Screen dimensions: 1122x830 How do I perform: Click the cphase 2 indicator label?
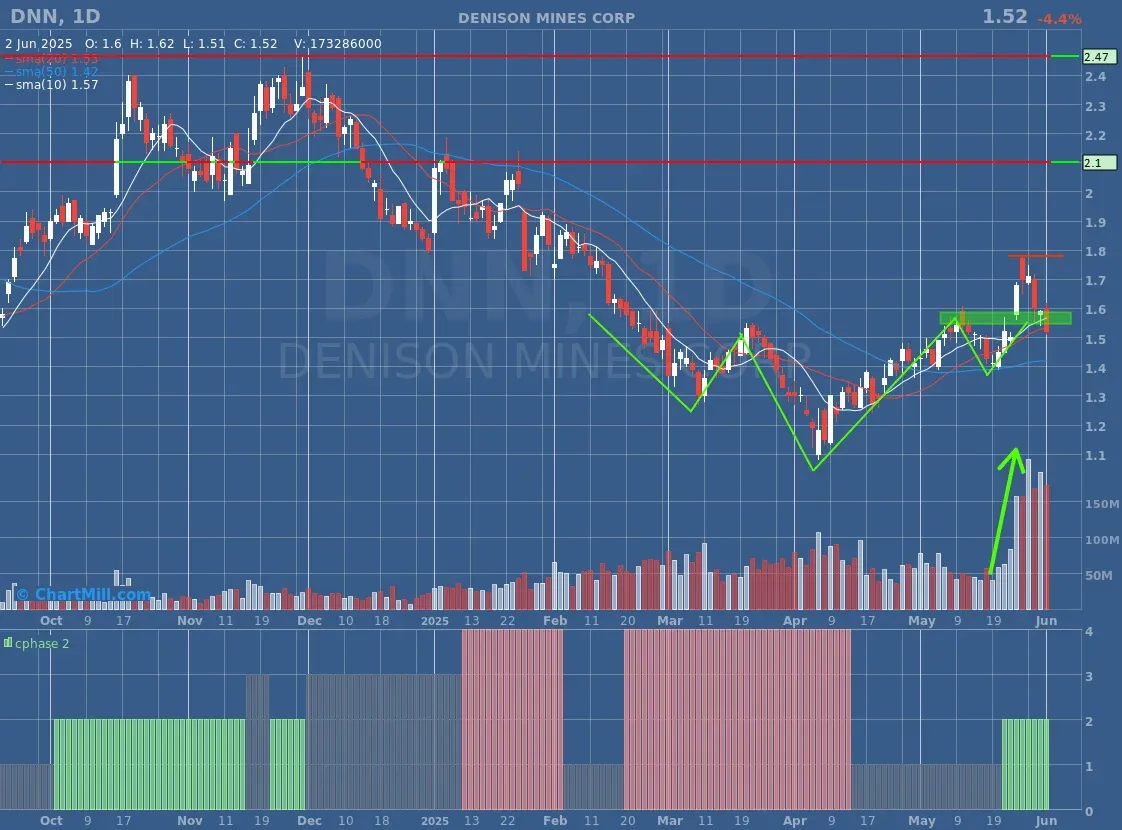pos(42,643)
